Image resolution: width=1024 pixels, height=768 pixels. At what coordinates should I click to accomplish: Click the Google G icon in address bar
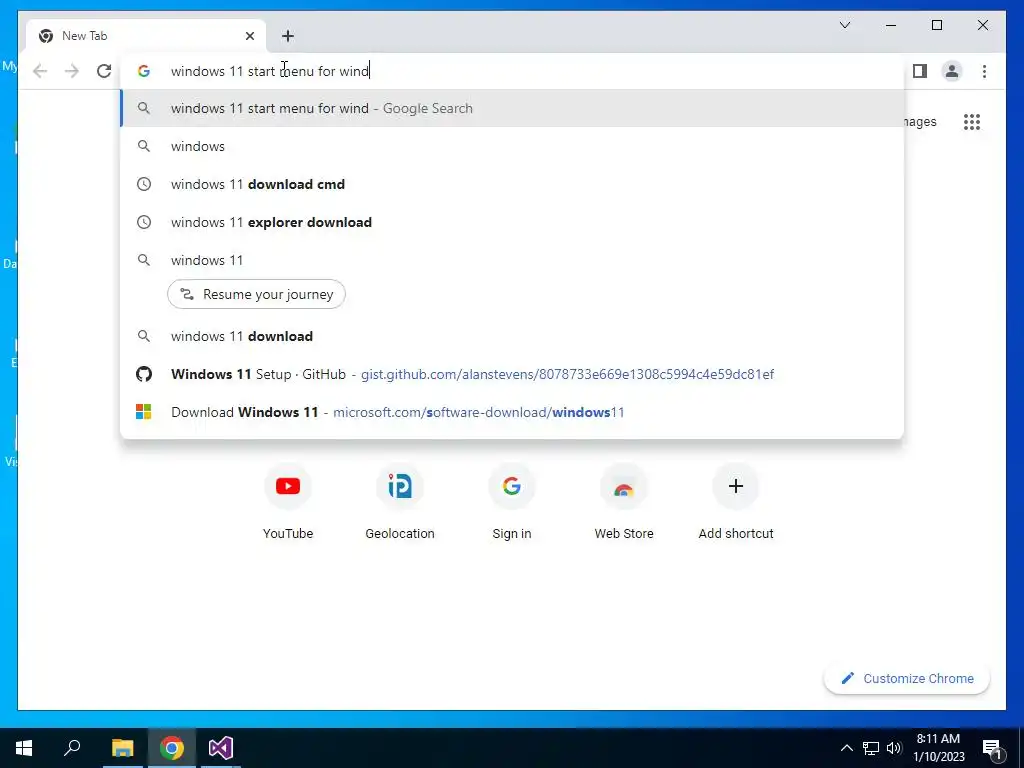[144, 71]
